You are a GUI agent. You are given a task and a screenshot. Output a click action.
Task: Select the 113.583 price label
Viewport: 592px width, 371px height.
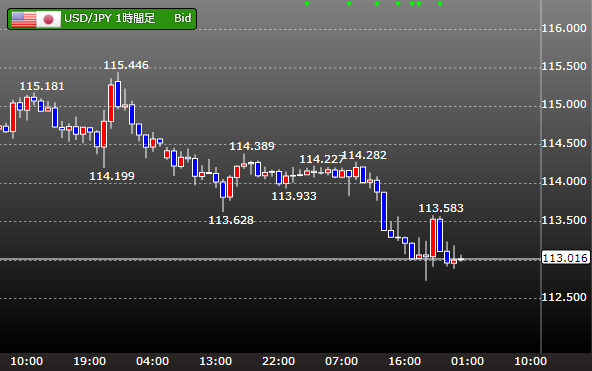[x=441, y=208]
